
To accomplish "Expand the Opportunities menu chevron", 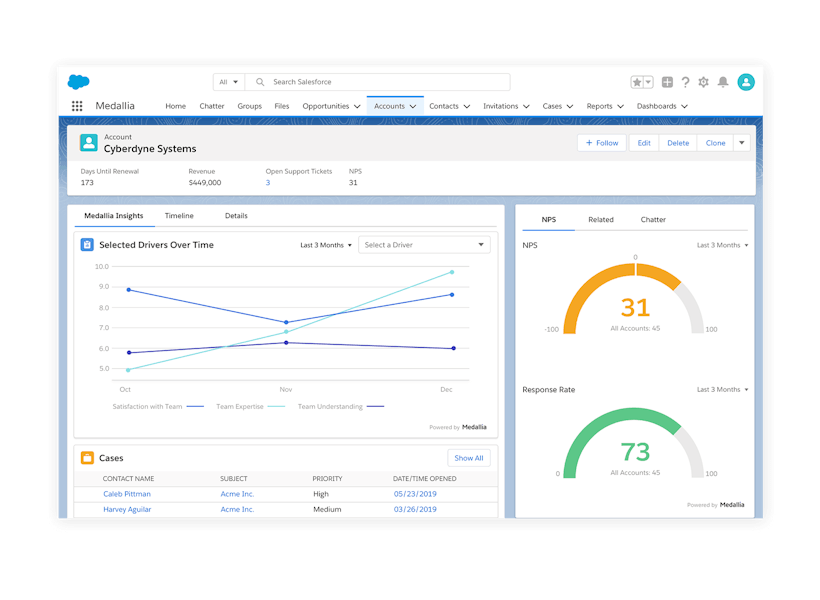I will pos(357,106).
